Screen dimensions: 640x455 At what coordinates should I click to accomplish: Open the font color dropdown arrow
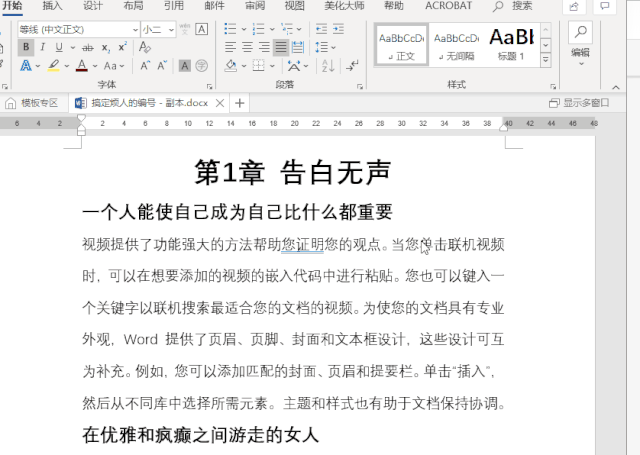click(96, 66)
